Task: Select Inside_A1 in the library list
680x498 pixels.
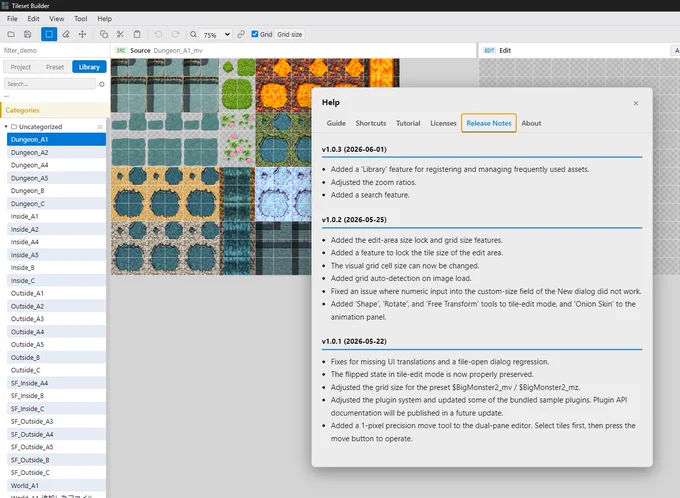Action: (56, 216)
